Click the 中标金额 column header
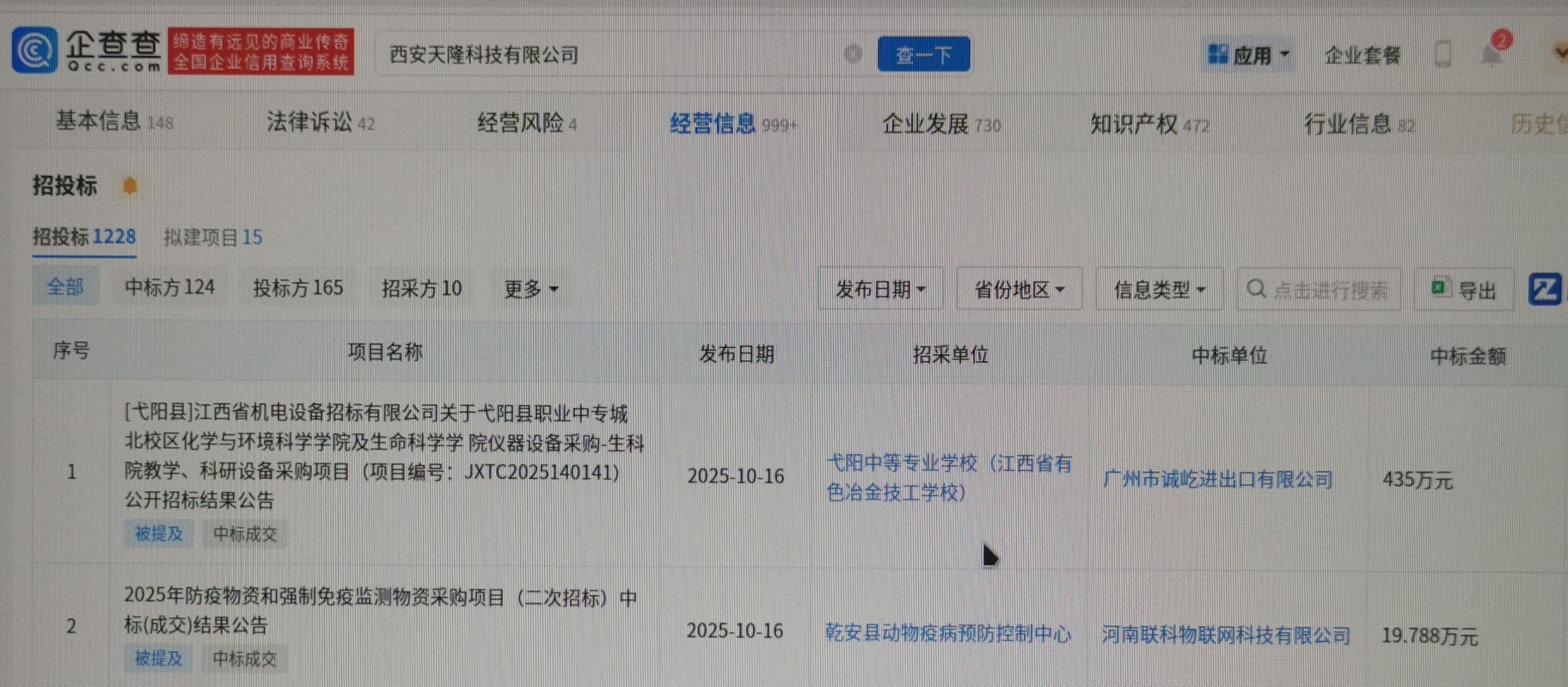Image resolution: width=1568 pixels, height=687 pixels. [x=1467, y=356]
